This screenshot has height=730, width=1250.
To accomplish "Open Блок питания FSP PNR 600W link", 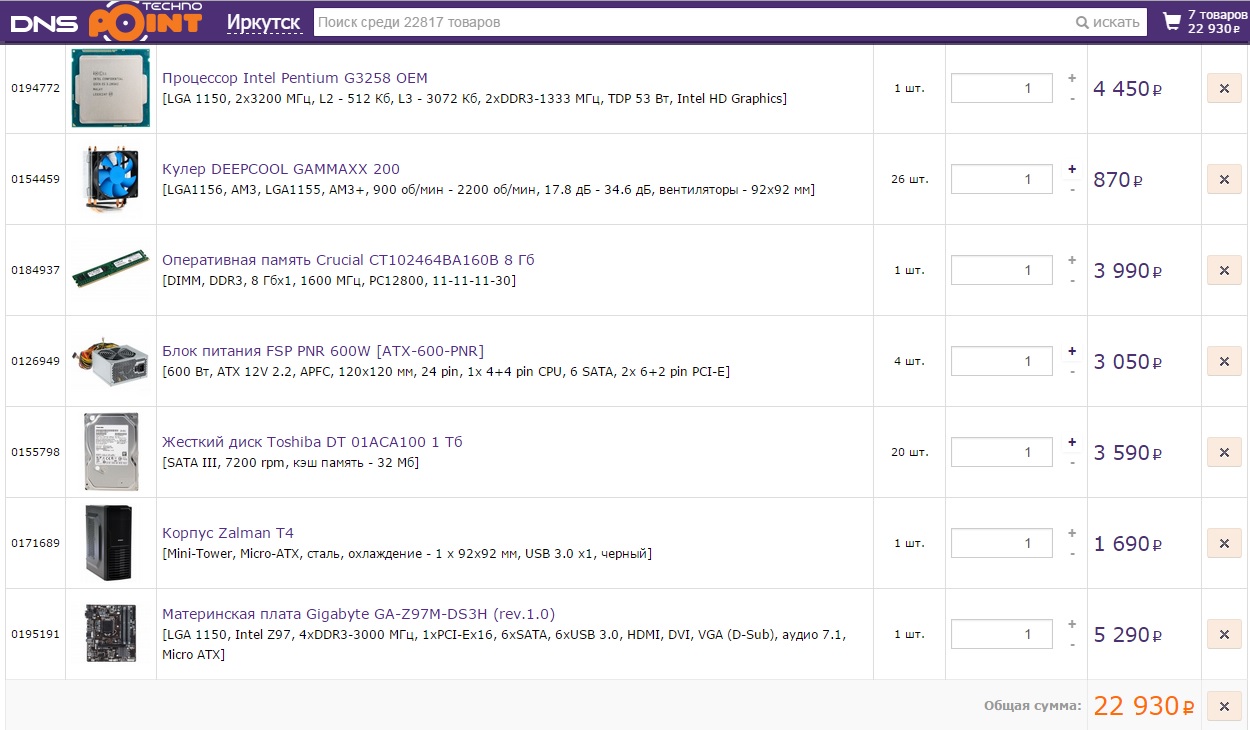I will (323, 351).
